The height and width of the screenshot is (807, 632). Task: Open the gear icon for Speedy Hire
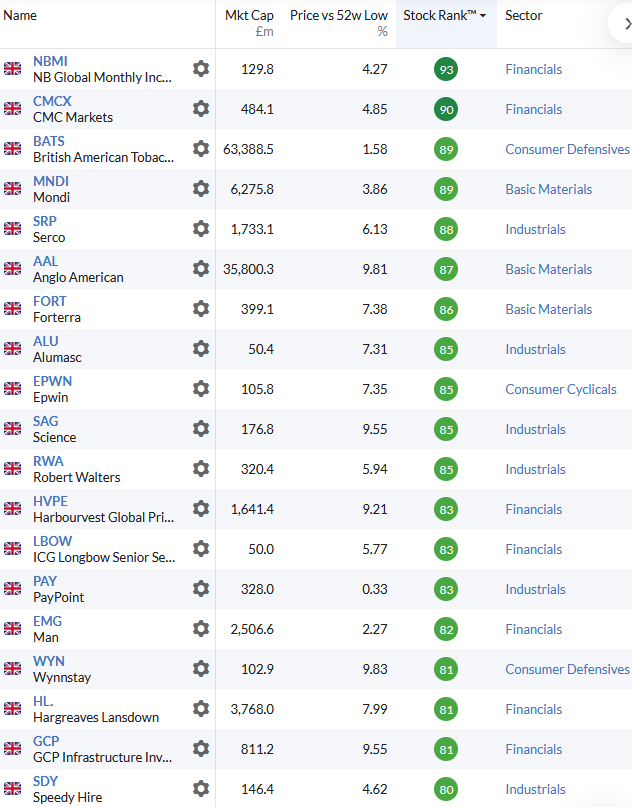(x=201, y=789)
